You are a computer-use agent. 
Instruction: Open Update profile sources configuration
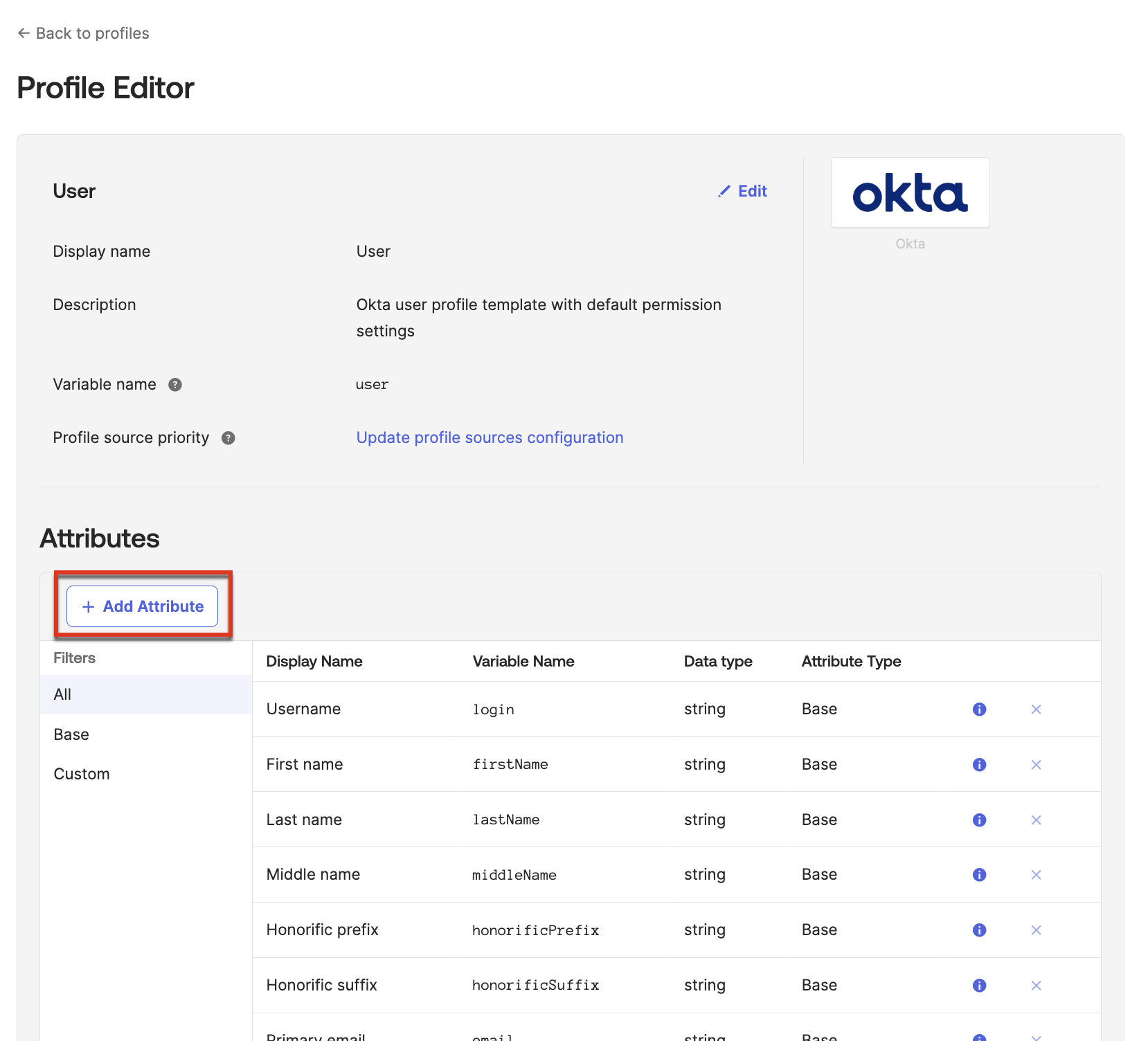pyautogui.click(x=490, y=437)
